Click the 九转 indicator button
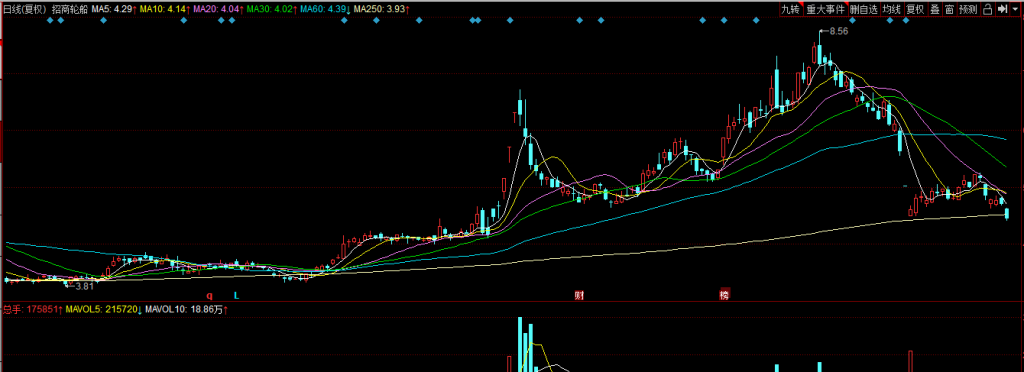 (792, 9)
